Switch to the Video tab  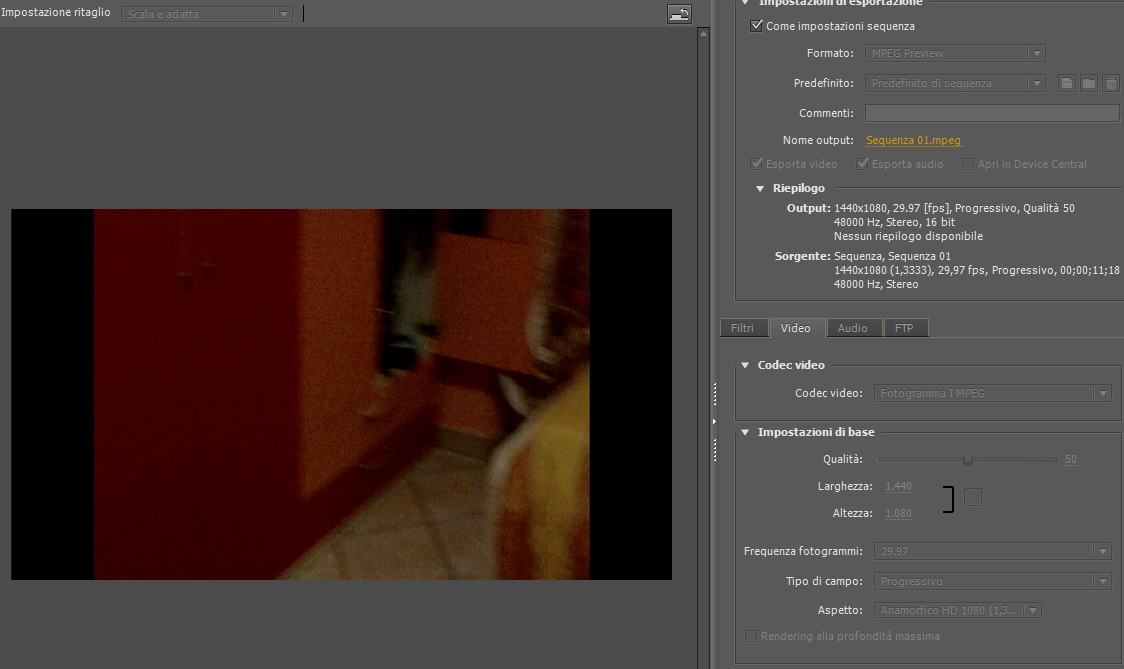pos(796,328)
